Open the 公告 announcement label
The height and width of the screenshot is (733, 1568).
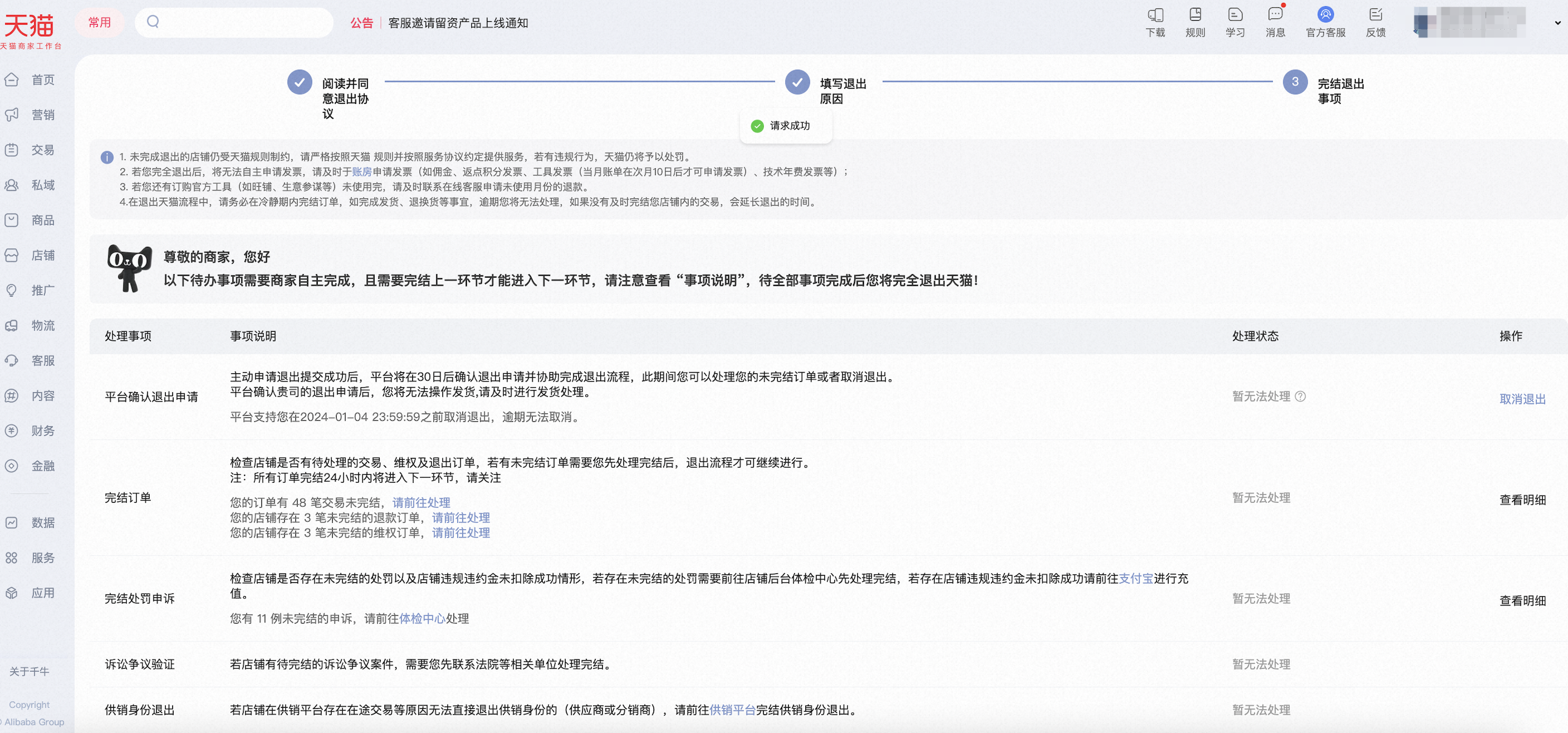(361, 23)
